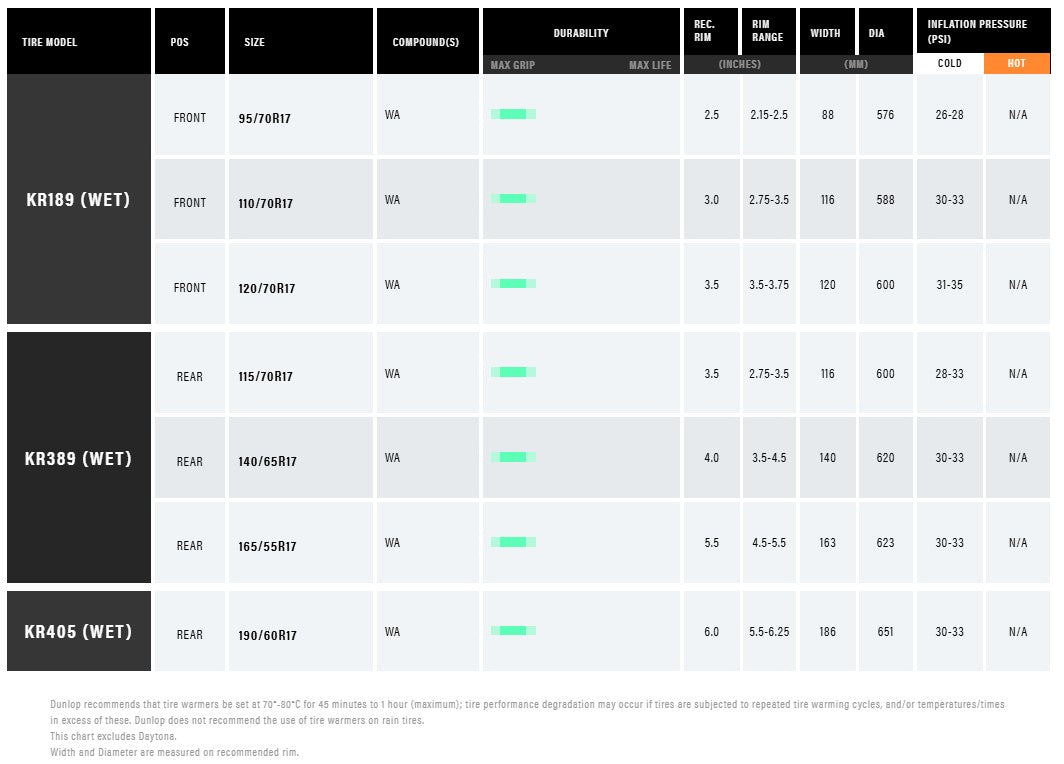Click the DURABILITY column header
This screenshot has height=764, width=1064.
coord(581,32)
